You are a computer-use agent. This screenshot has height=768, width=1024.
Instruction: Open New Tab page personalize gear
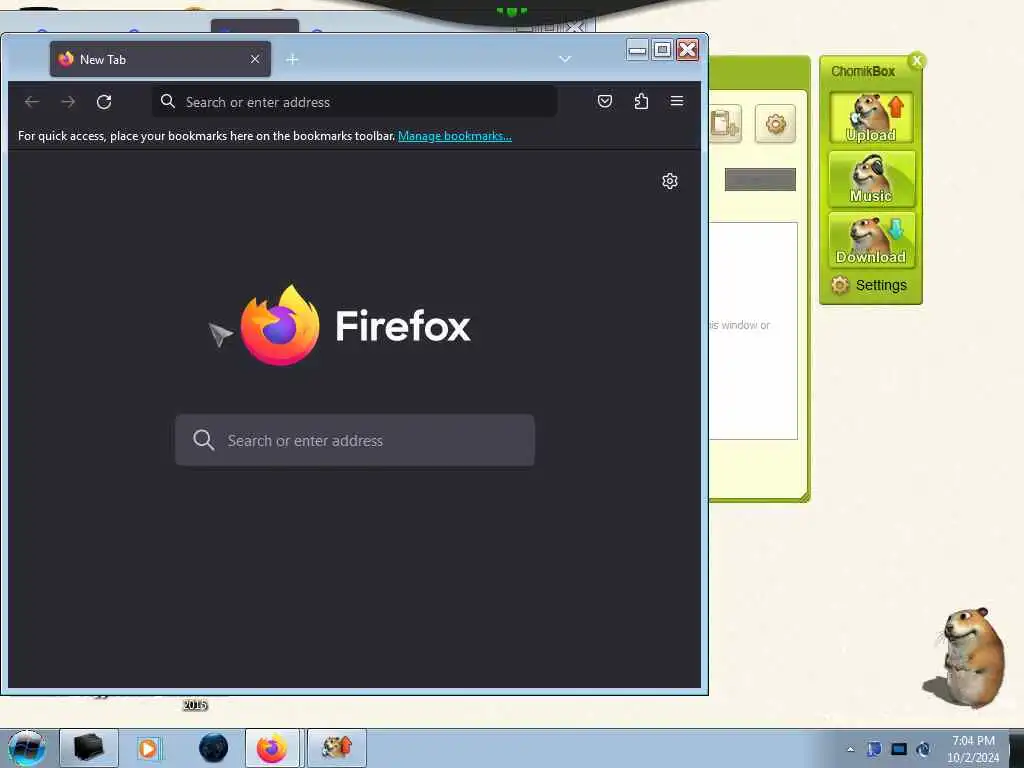tap(669, 181)
